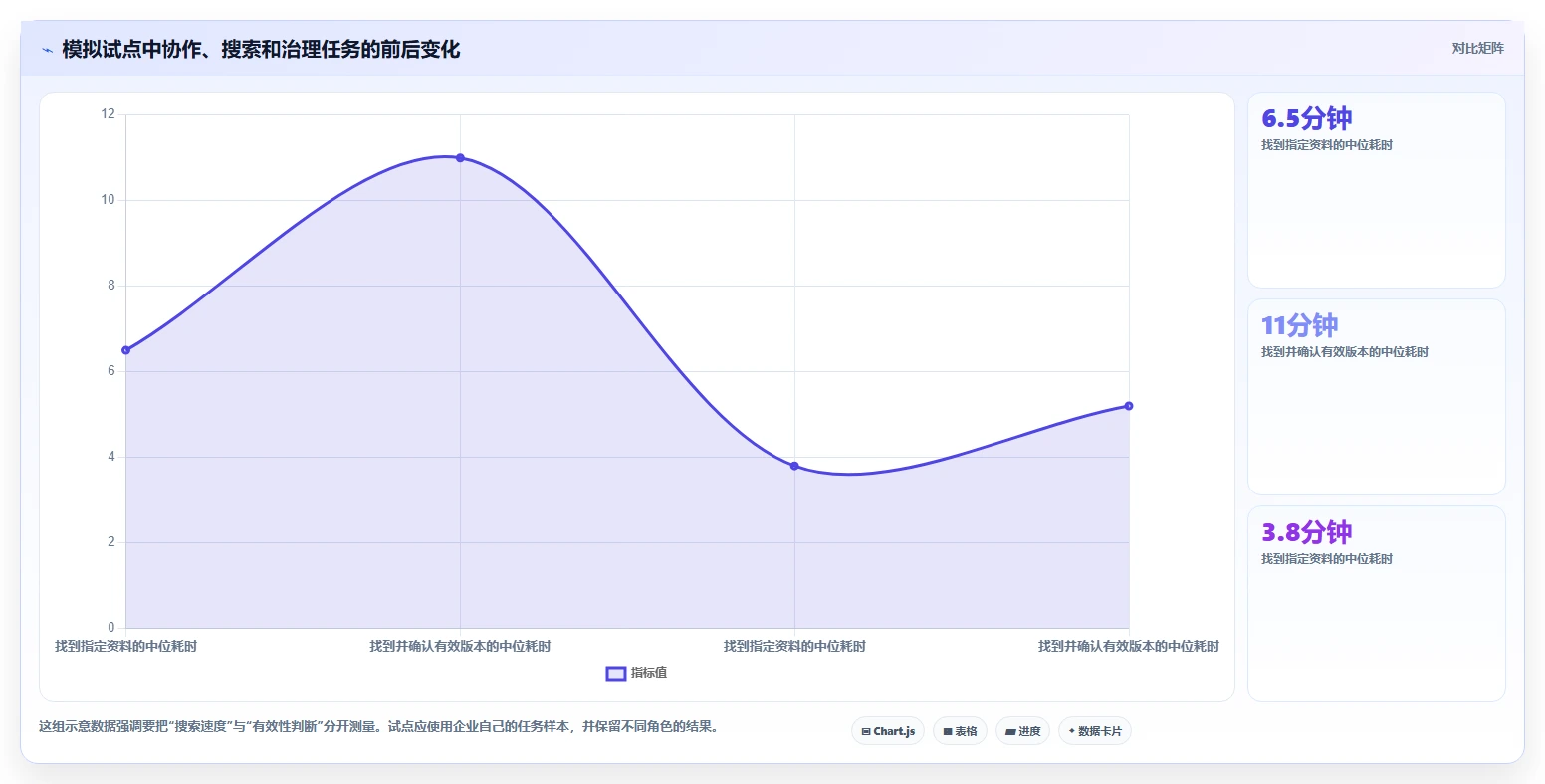Image resolution: width=1545 pixels, height=784 pixels.
Task: Open the 6.5分钟 stat card
Action: click(x=1376, y=190)
